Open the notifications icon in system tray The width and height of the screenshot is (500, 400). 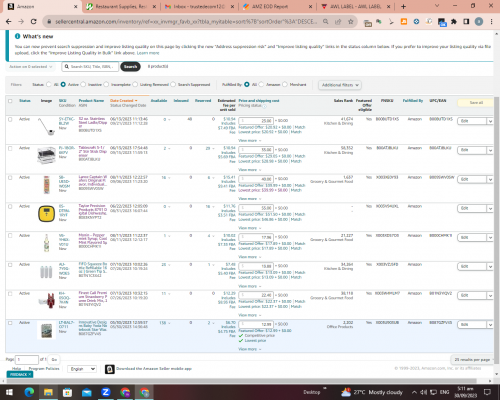[x=487, y=392]
